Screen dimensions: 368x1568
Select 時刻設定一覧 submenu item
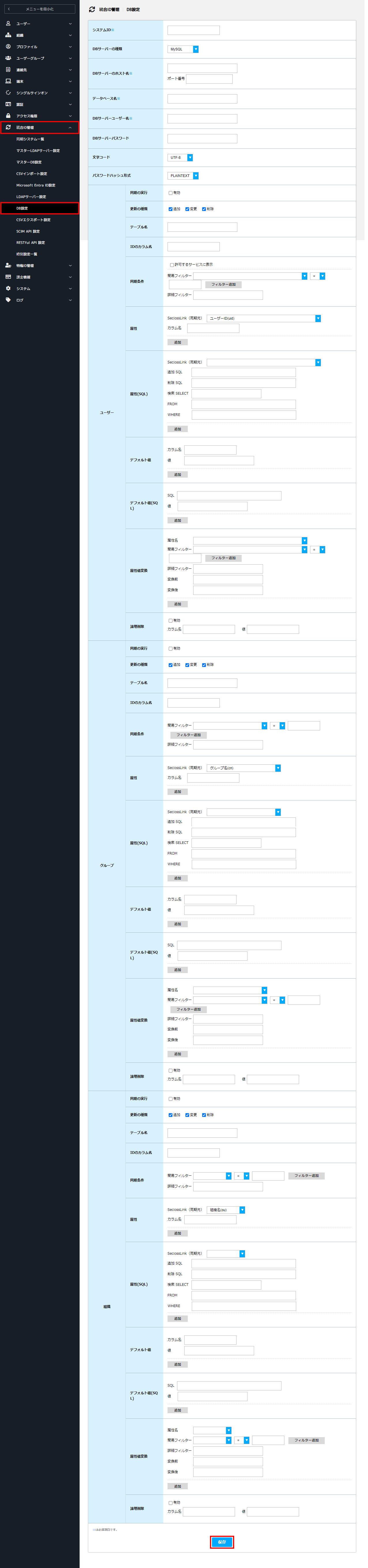27,255
